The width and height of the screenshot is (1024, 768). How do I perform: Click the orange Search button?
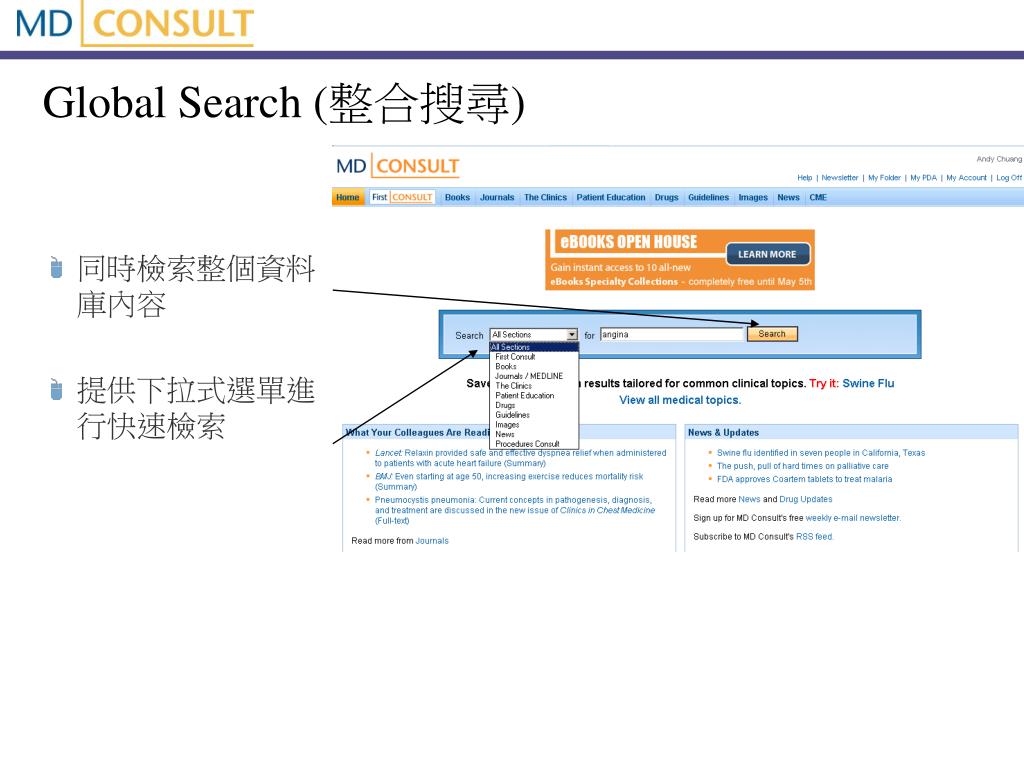(x=772, y=334)
